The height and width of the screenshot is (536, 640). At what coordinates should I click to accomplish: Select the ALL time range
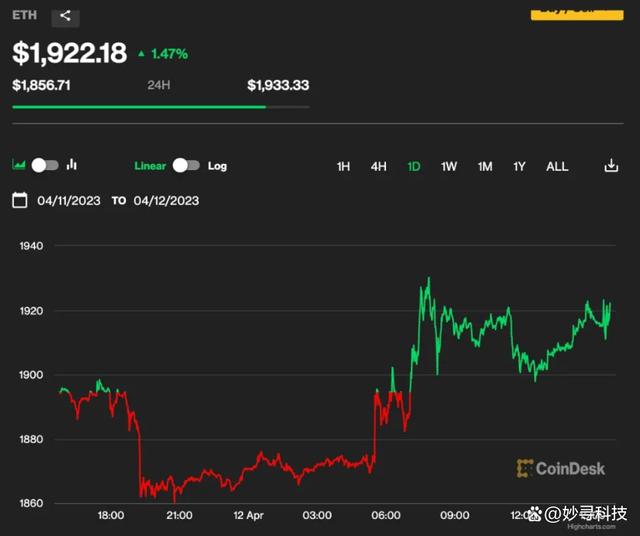click(x=557, y=166)
